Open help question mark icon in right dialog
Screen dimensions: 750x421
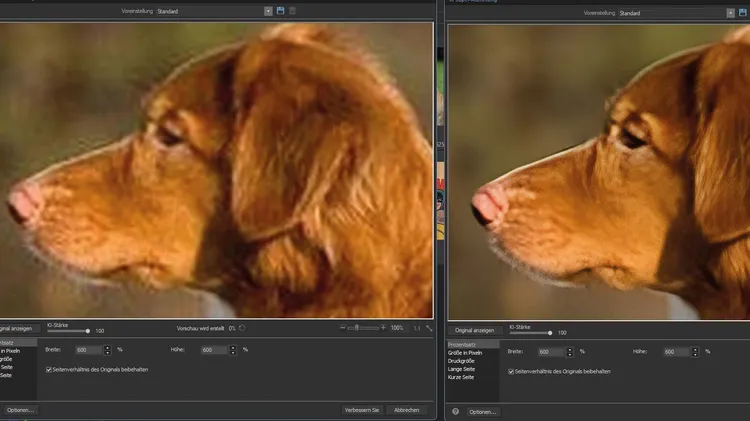[455, 411]
